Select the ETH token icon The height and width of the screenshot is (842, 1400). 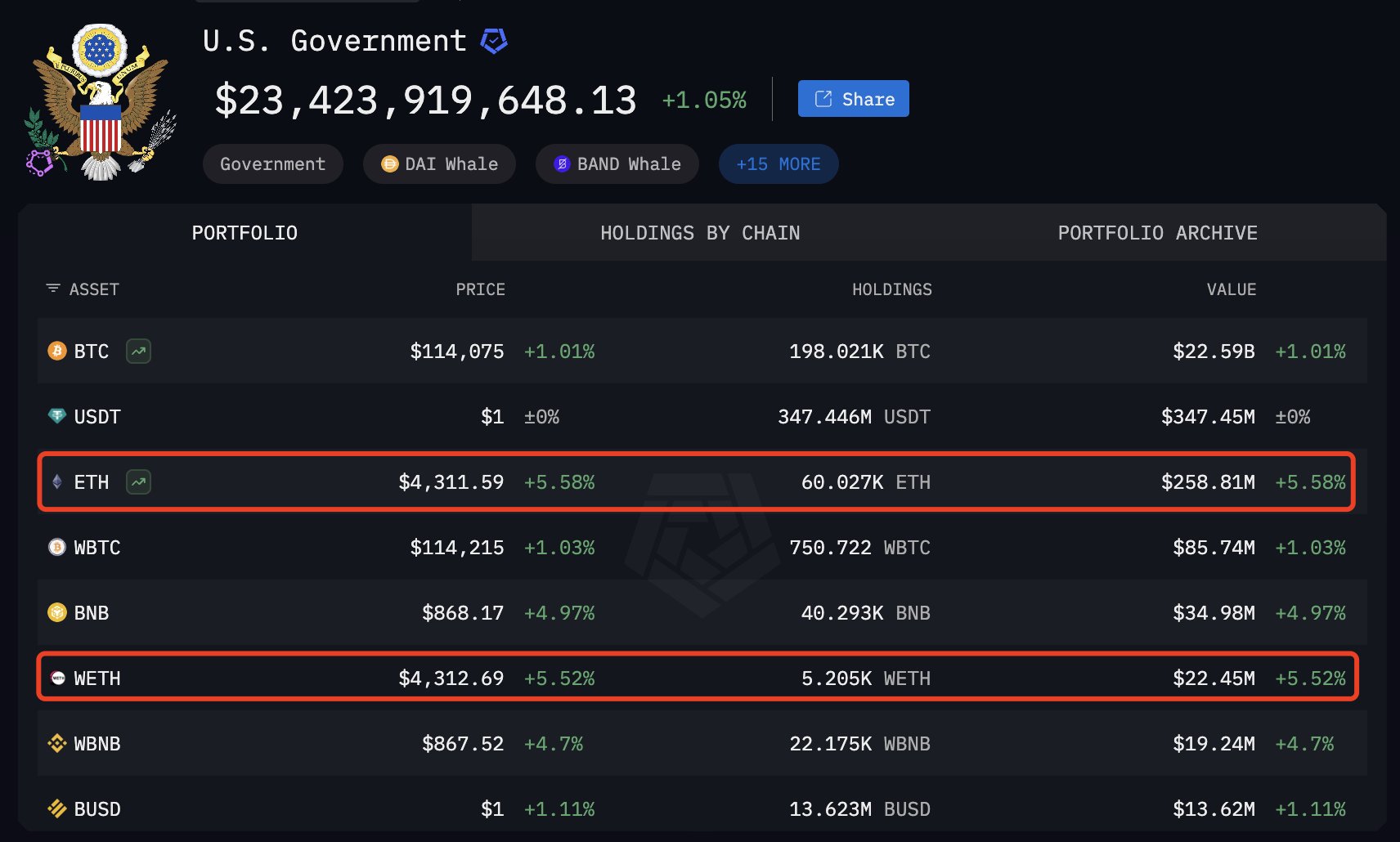point(56,481)
